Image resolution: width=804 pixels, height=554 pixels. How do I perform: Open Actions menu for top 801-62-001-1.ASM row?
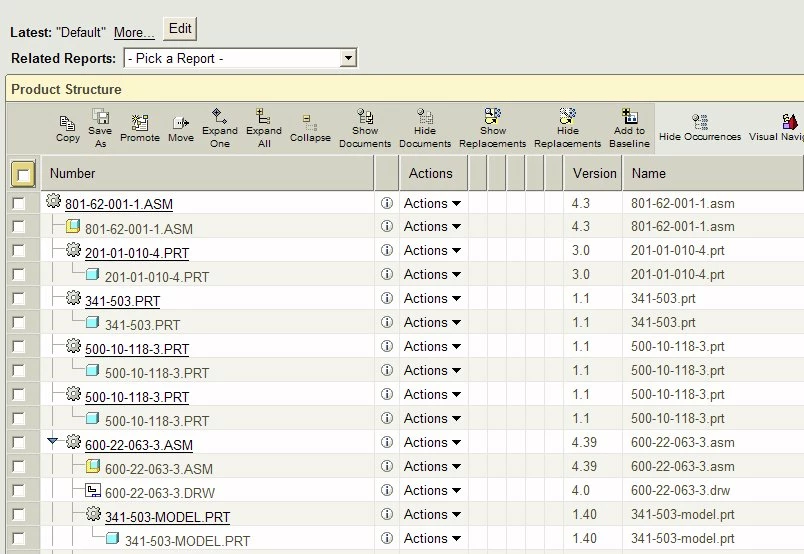(432, 203)
